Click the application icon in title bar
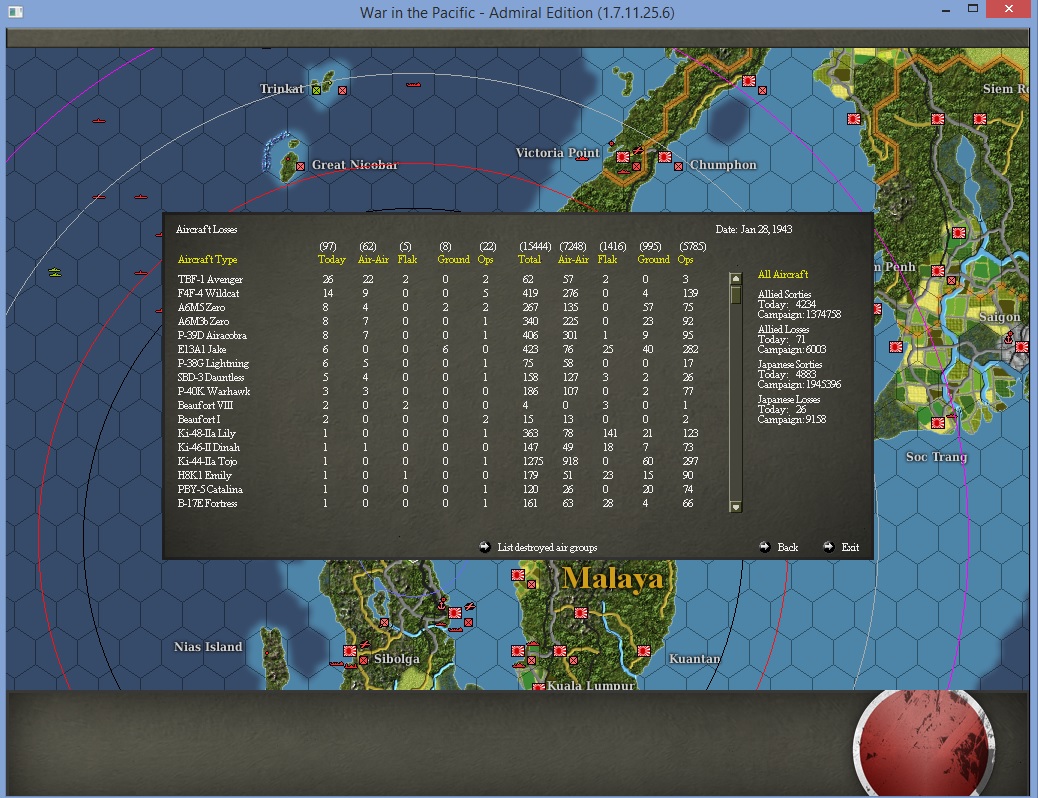The width and height of the screenshot is (1038, 798). point(15,12)
